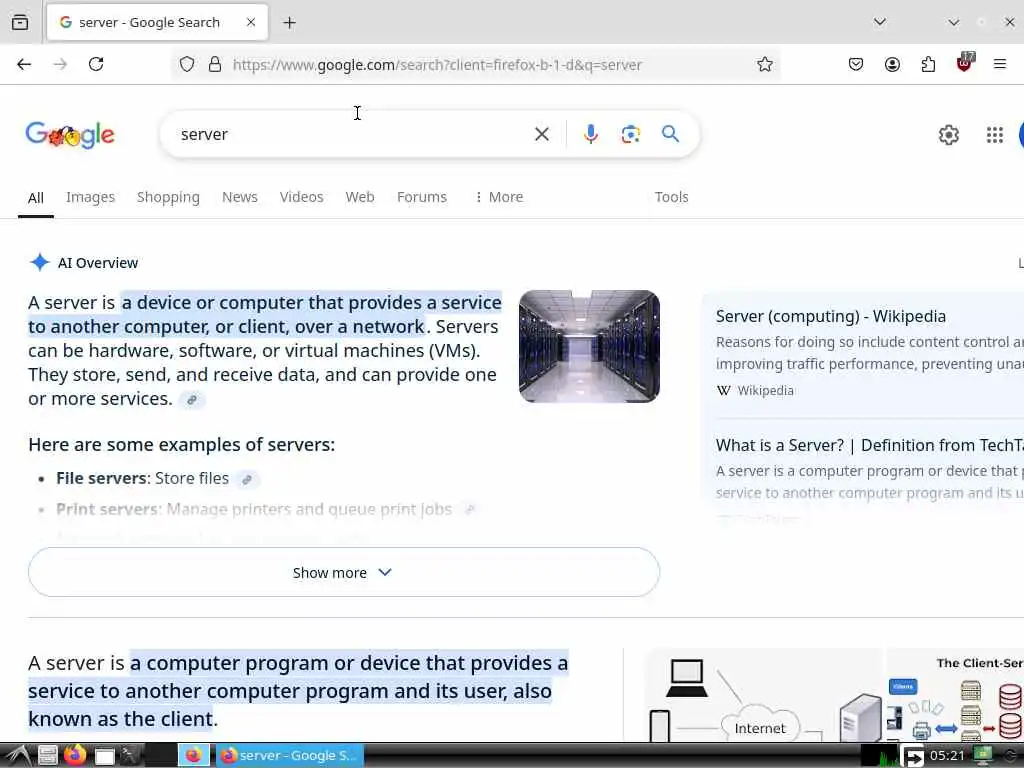
Task: View site security padlock information
Action: (x=214, y=65)
